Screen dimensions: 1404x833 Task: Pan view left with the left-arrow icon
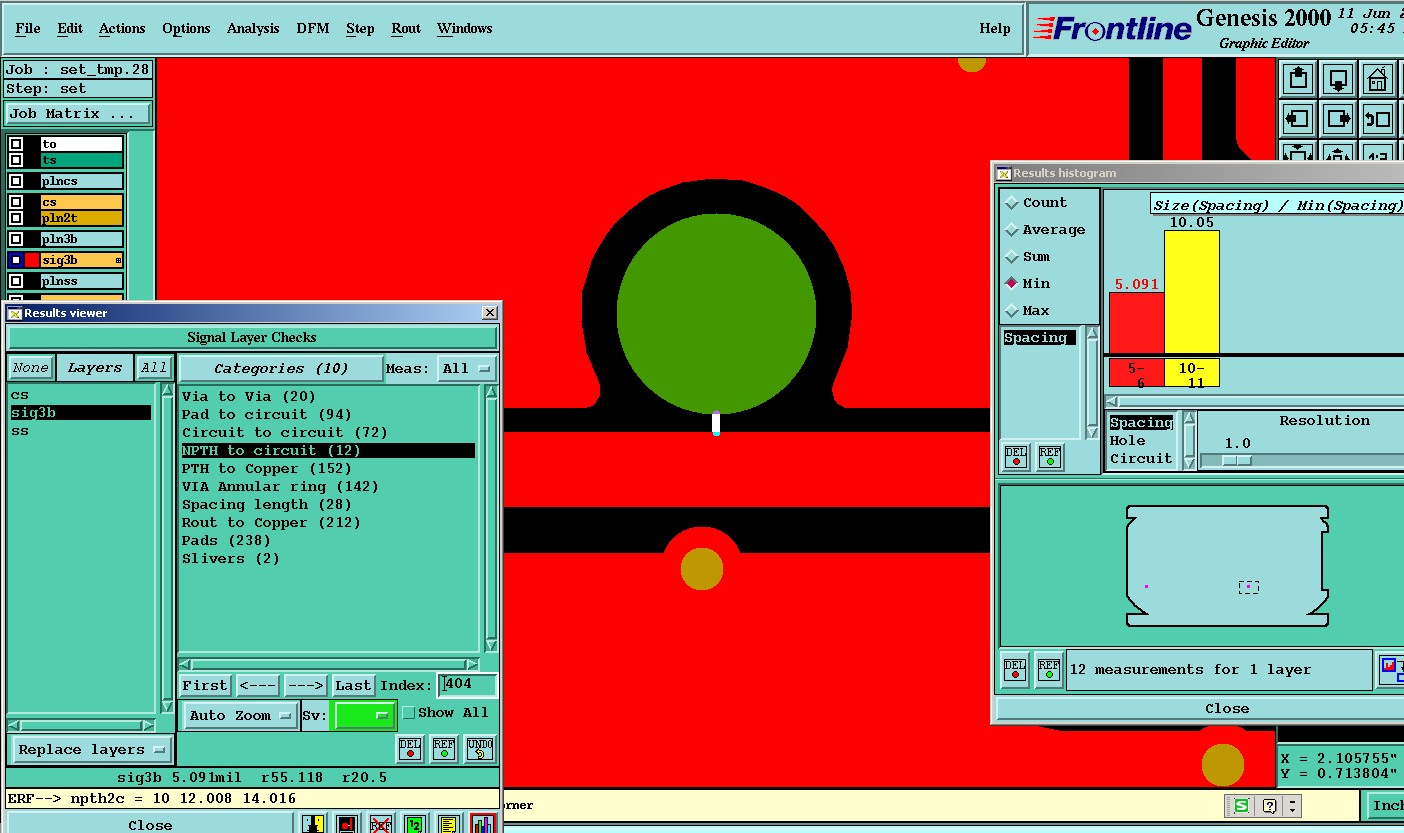point(1298,119)
